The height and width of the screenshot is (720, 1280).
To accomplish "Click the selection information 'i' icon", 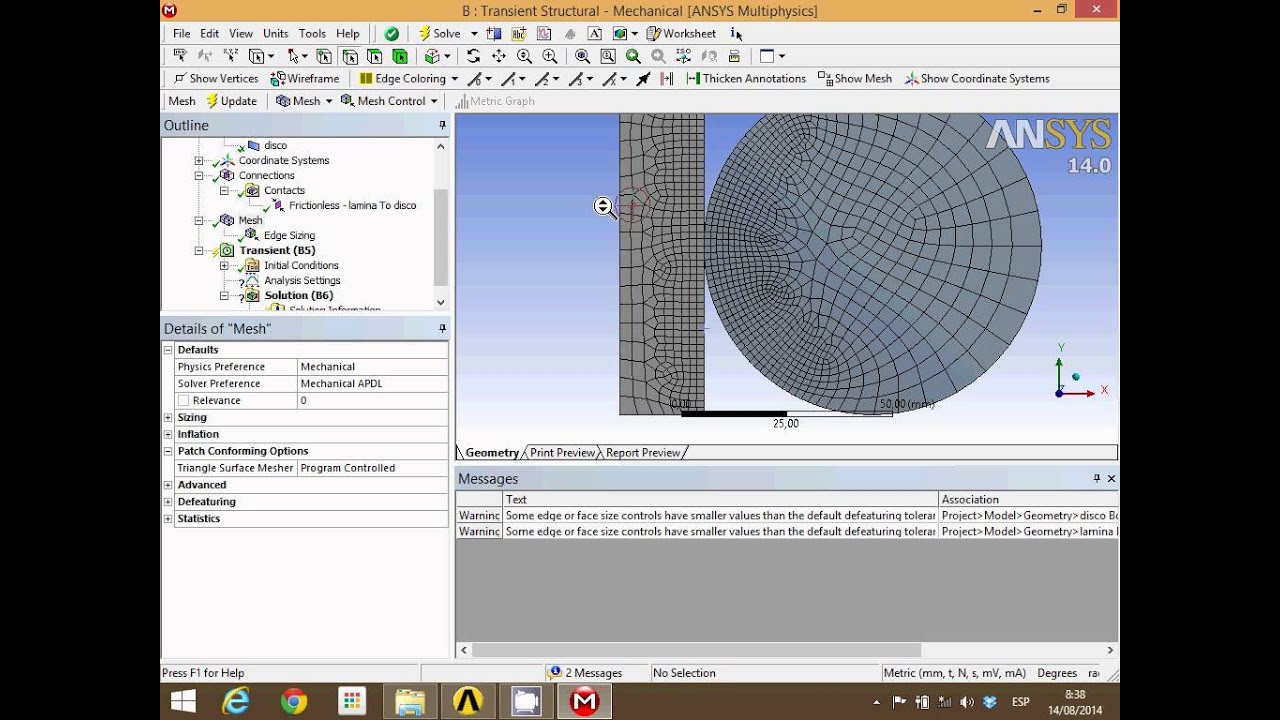I will point(736,33).
